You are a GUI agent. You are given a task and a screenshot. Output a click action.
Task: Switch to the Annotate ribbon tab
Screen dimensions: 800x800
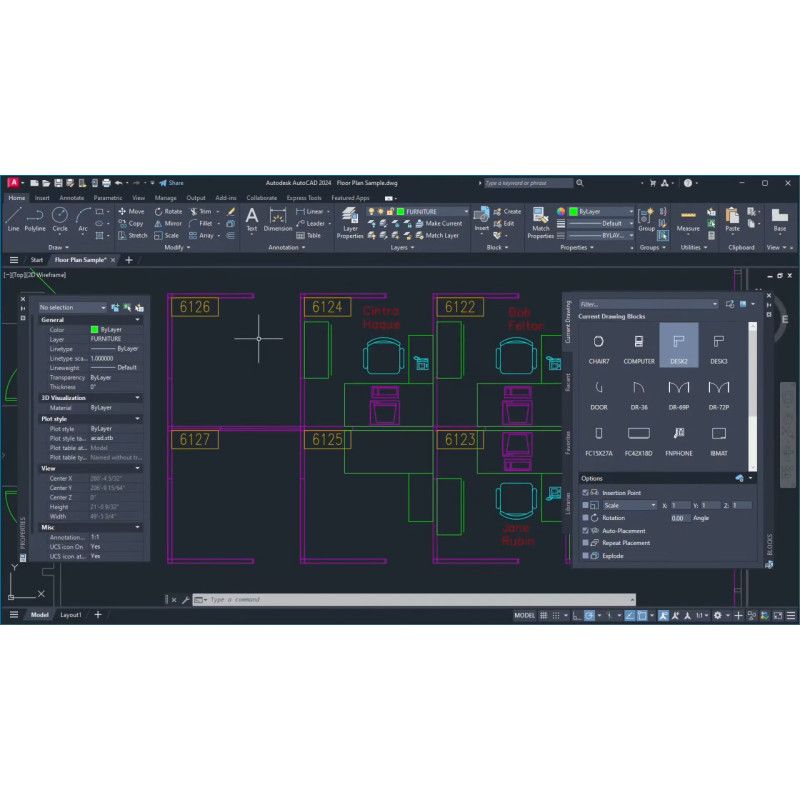72,198
